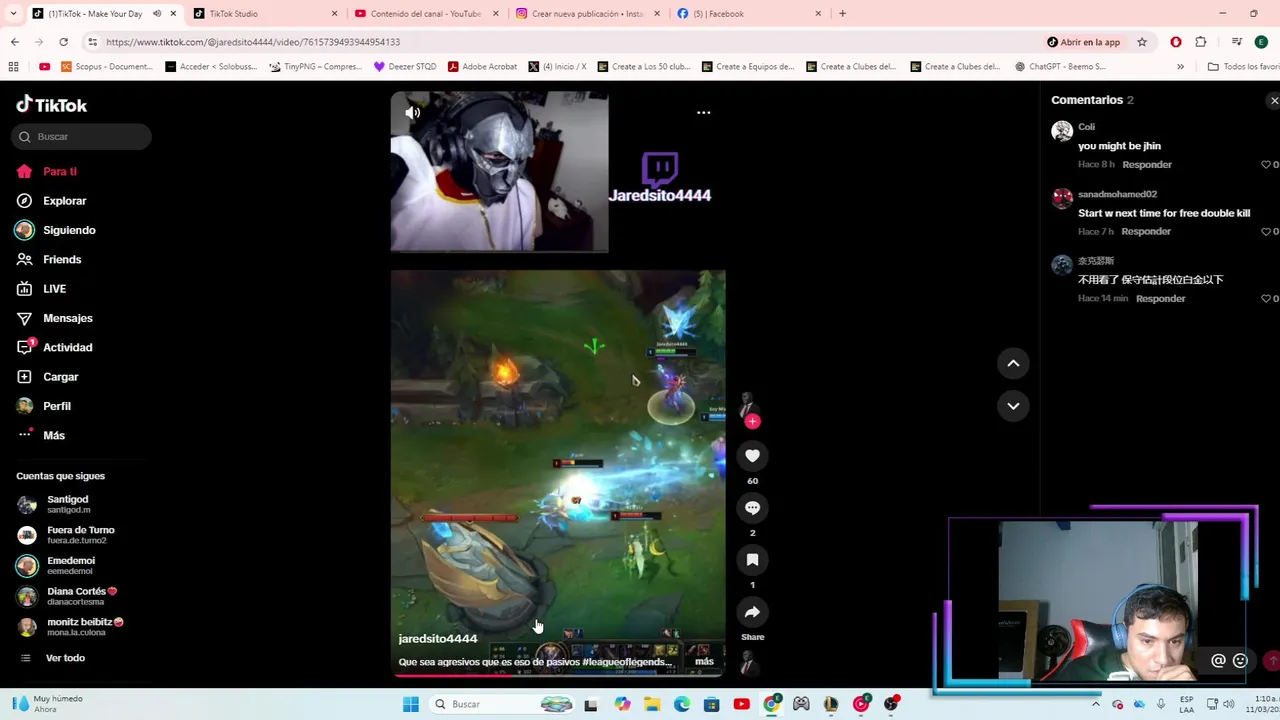This screenshot has width=1280, height=720.
Task: Click the Share arrow icon
Action: click(x=752, y=612)
